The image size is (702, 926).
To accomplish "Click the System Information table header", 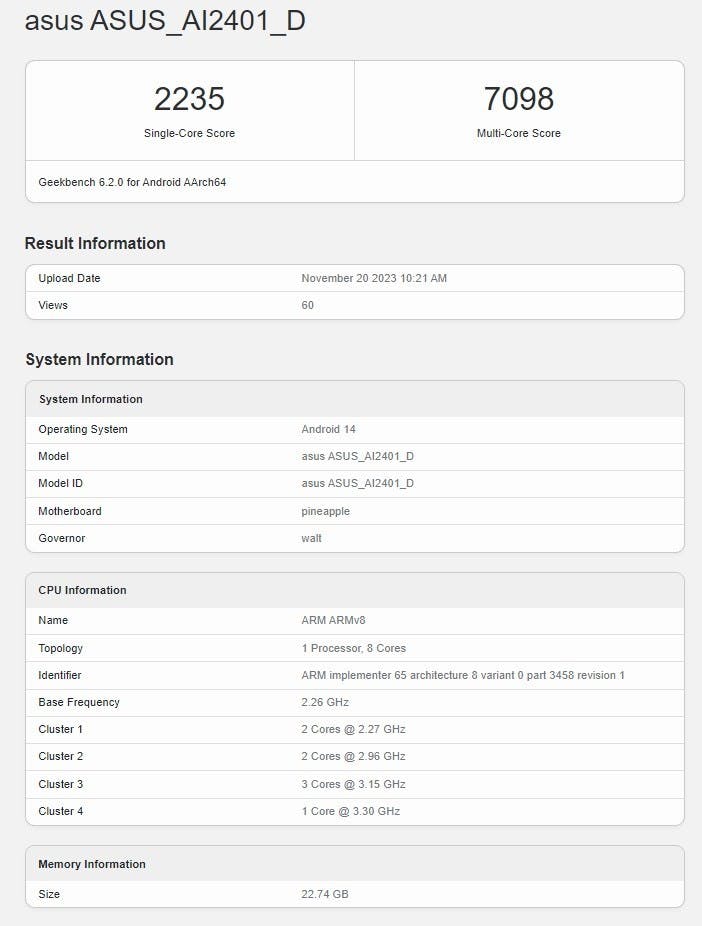I will coord(91,399).
